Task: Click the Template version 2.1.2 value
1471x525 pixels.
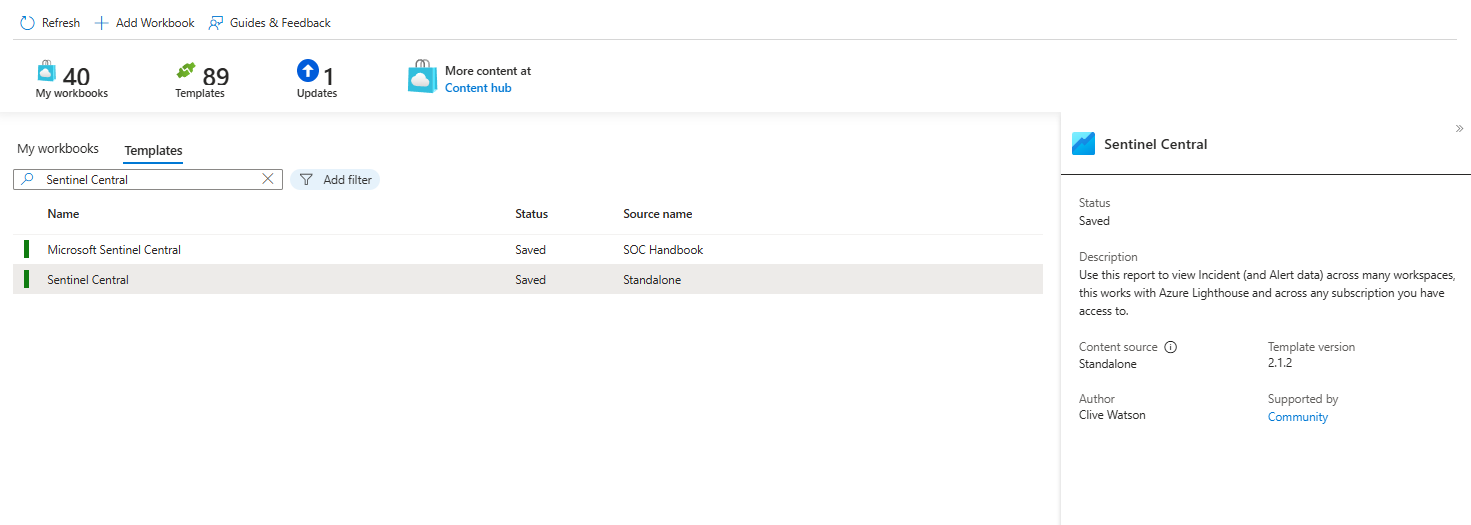Action: [1280, 363]
